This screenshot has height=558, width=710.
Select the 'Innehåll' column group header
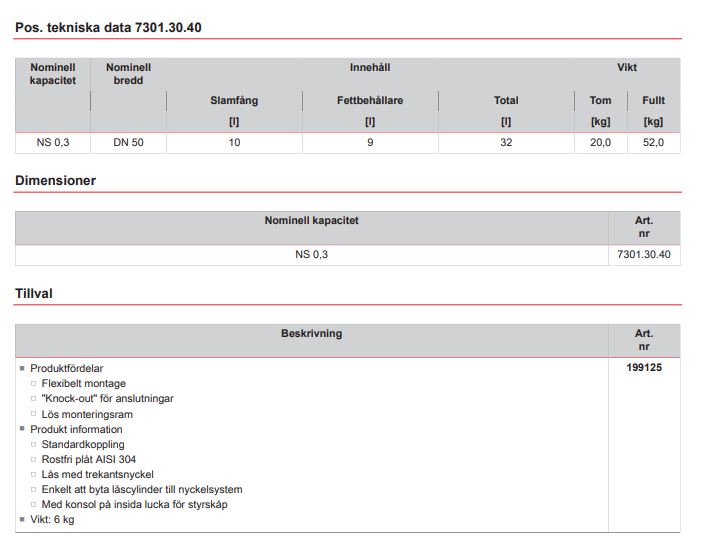(x=369, y=68)
